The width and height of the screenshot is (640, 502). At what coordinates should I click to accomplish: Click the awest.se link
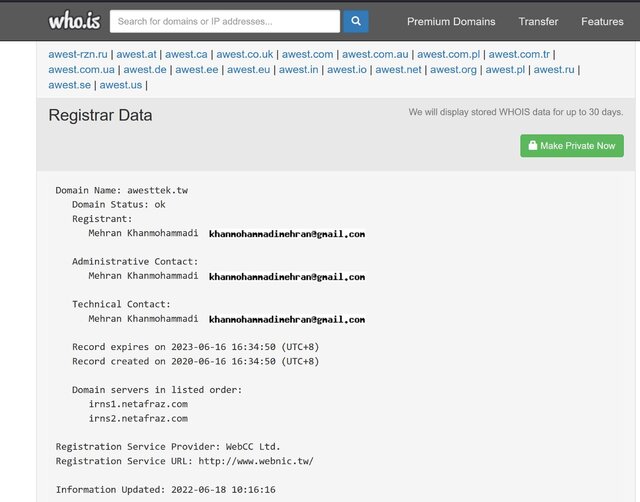click(69, 85)
